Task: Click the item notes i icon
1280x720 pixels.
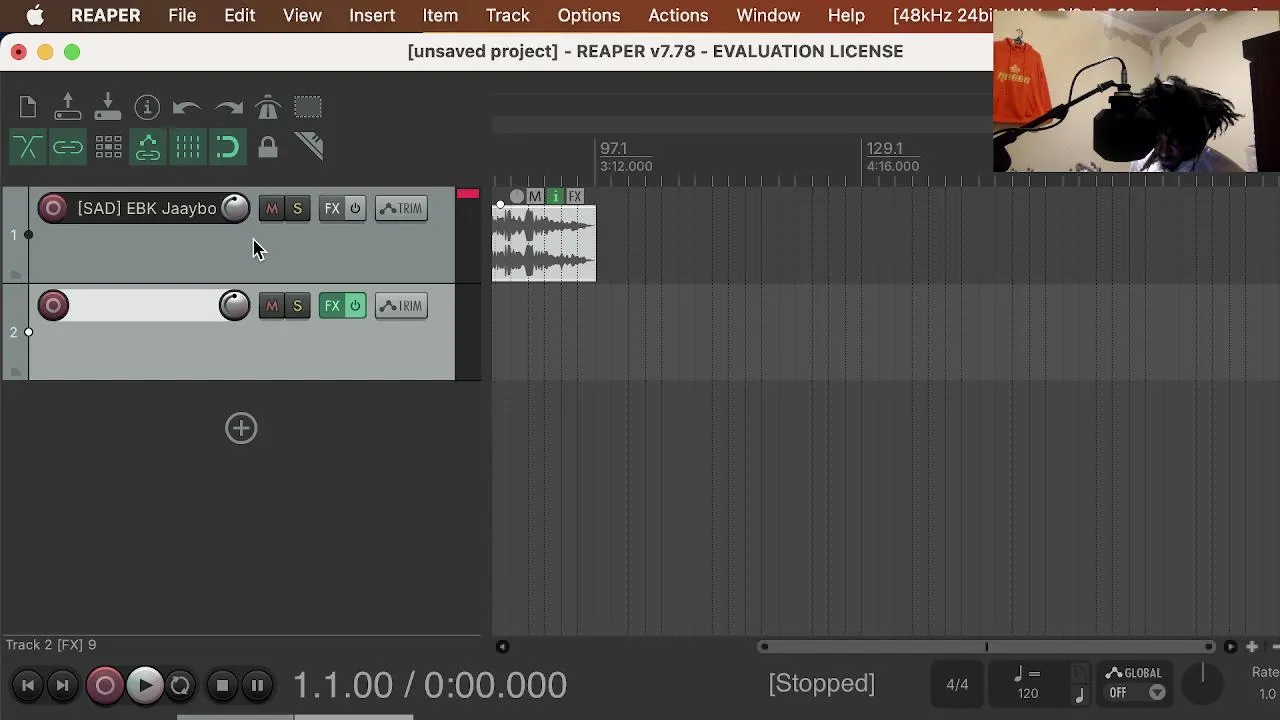Action: click(555, 197)
